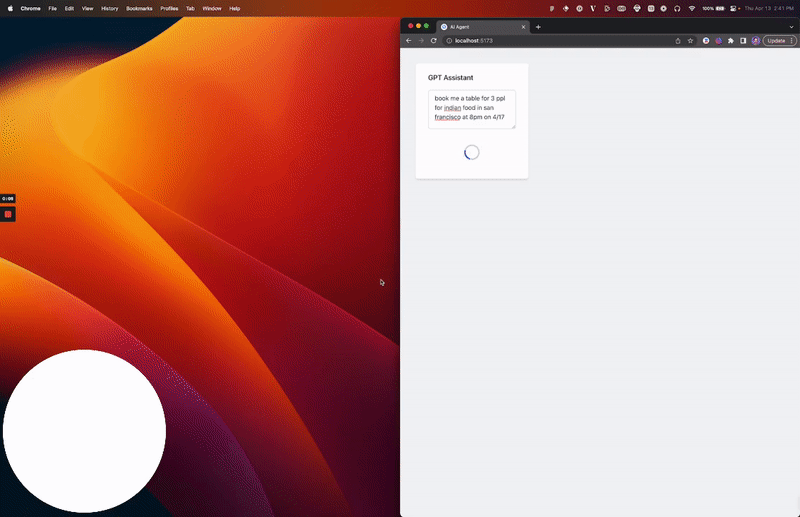The height and width of the screenshot is (517, 800).
Task: Open the headphones menu bar icon
Action: coord(677,8)
